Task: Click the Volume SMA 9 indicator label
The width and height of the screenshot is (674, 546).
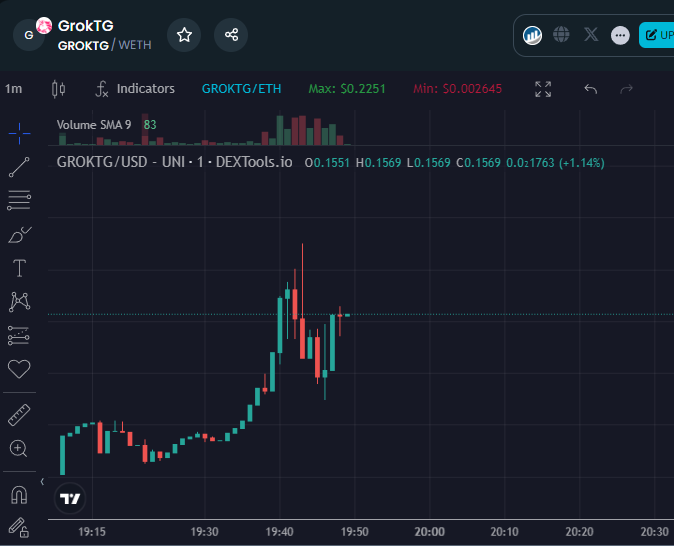Action: click(x=94, y=125)
